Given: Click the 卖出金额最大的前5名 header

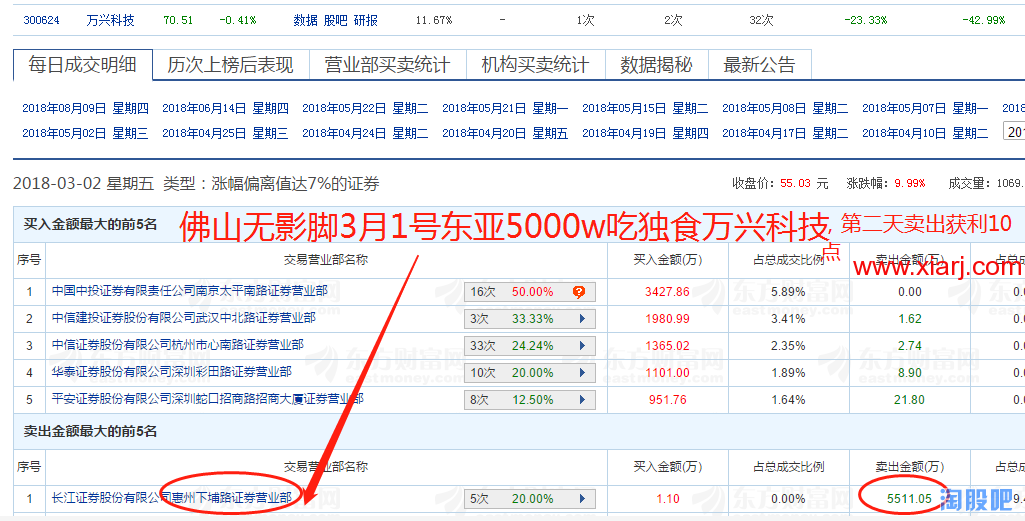Looking at the screenshot, I should 90,431.
